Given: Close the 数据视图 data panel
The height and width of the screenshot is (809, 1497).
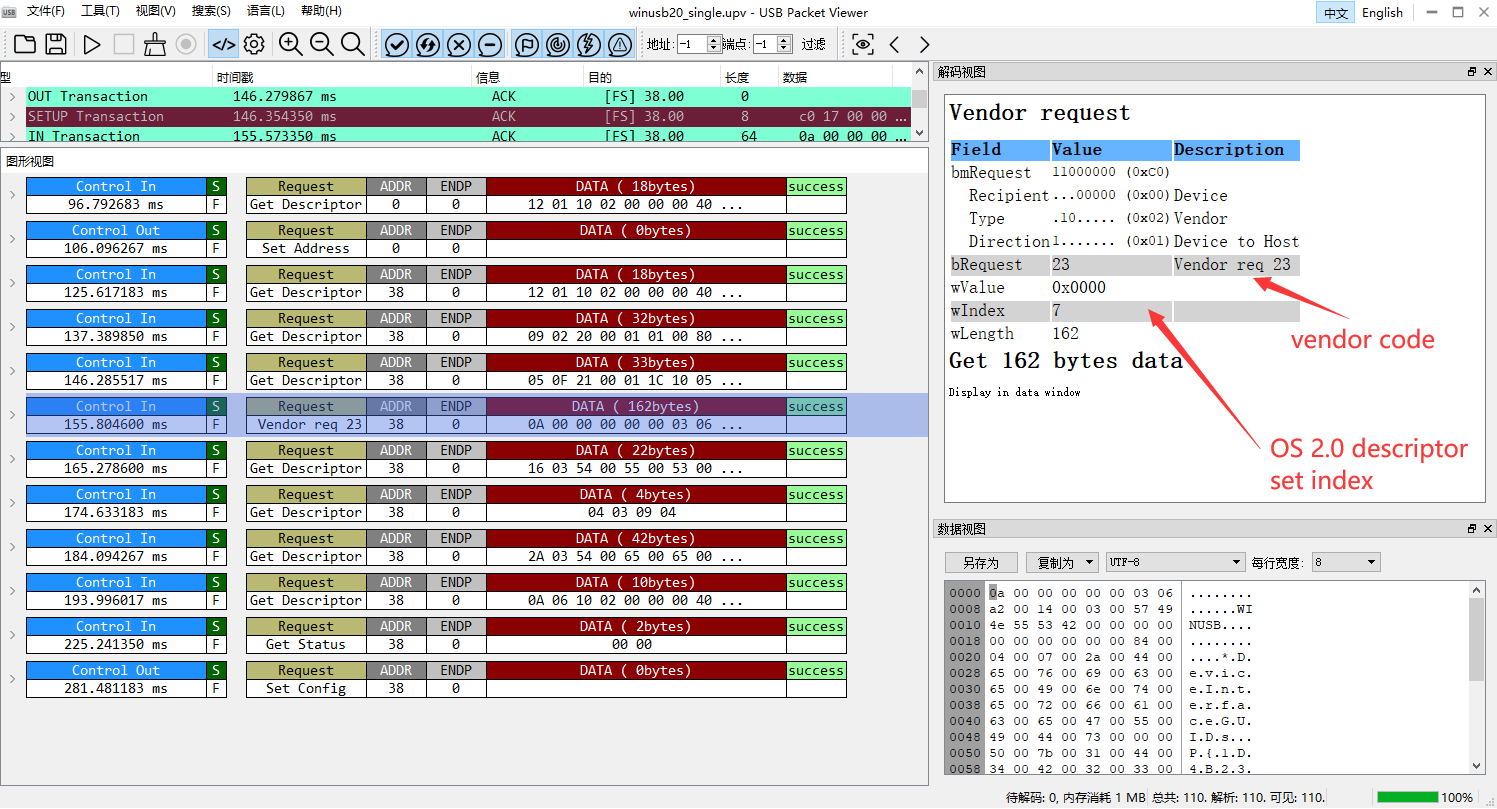Looking at the screenshot, I should point(1486,529).
